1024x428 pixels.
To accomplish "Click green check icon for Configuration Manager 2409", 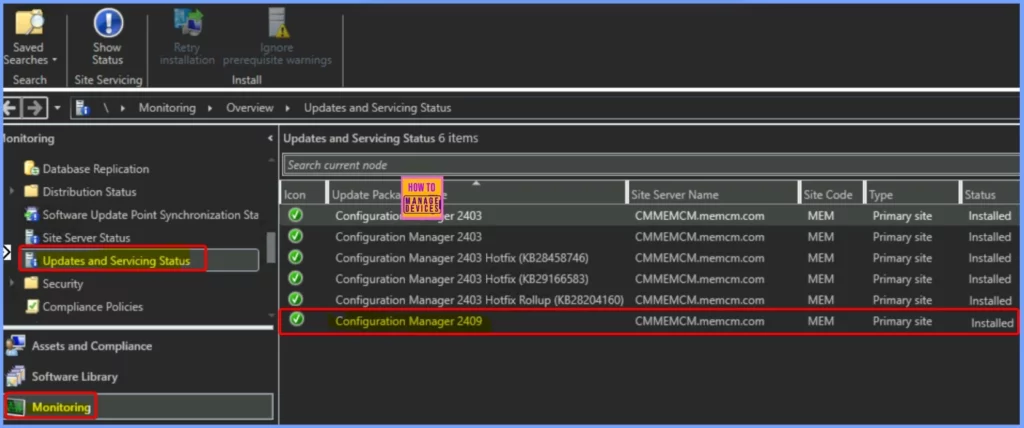I will click(x=296, y=320).
